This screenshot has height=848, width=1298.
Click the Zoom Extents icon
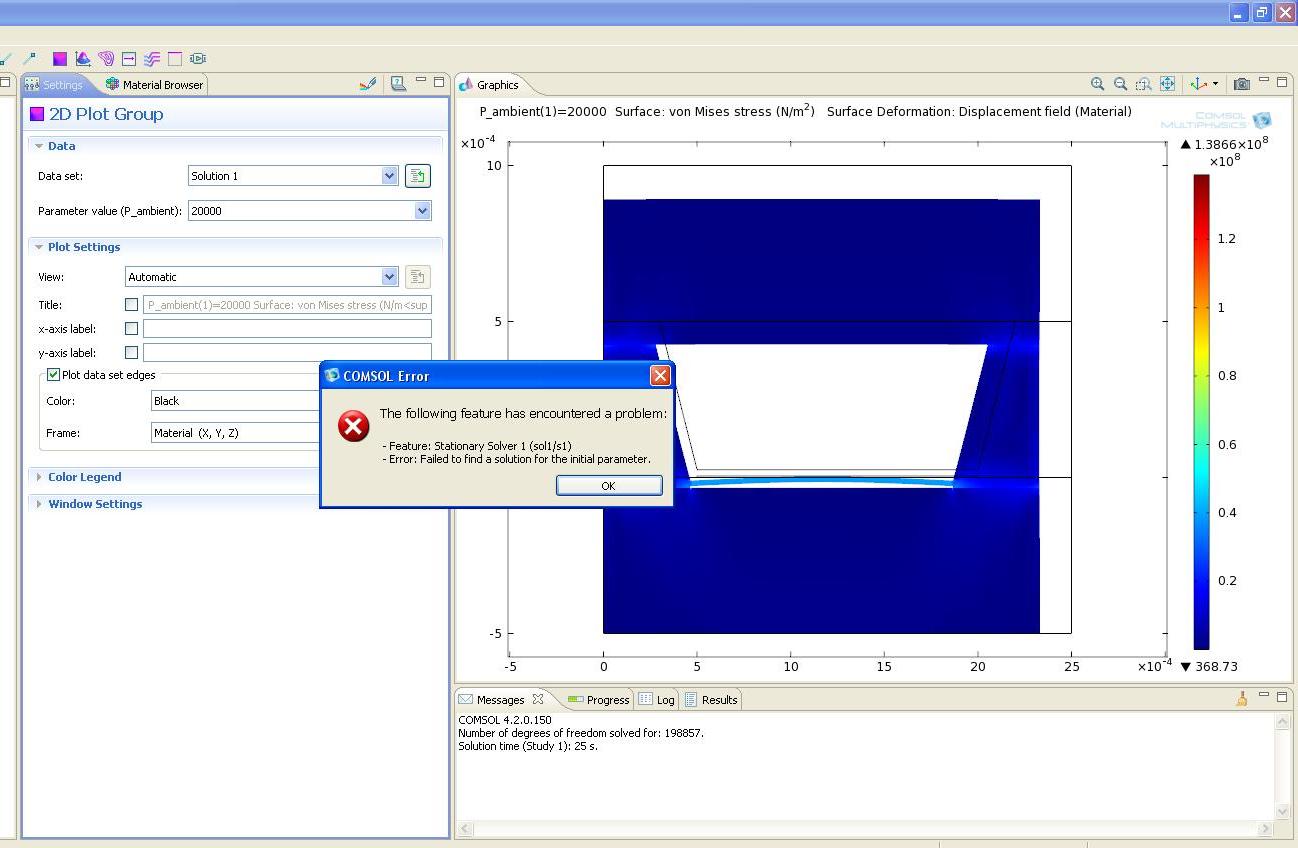(x=1167, y=85)
